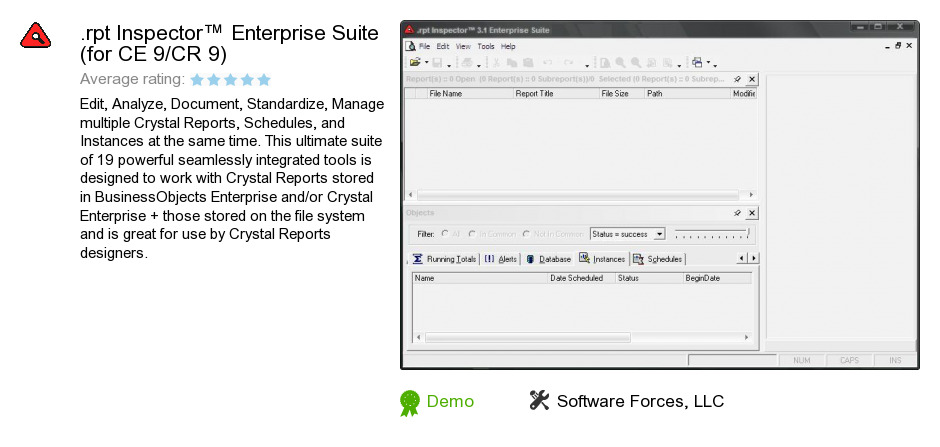
Task: Switch to the Schedules tab
Action: (658, 259)
